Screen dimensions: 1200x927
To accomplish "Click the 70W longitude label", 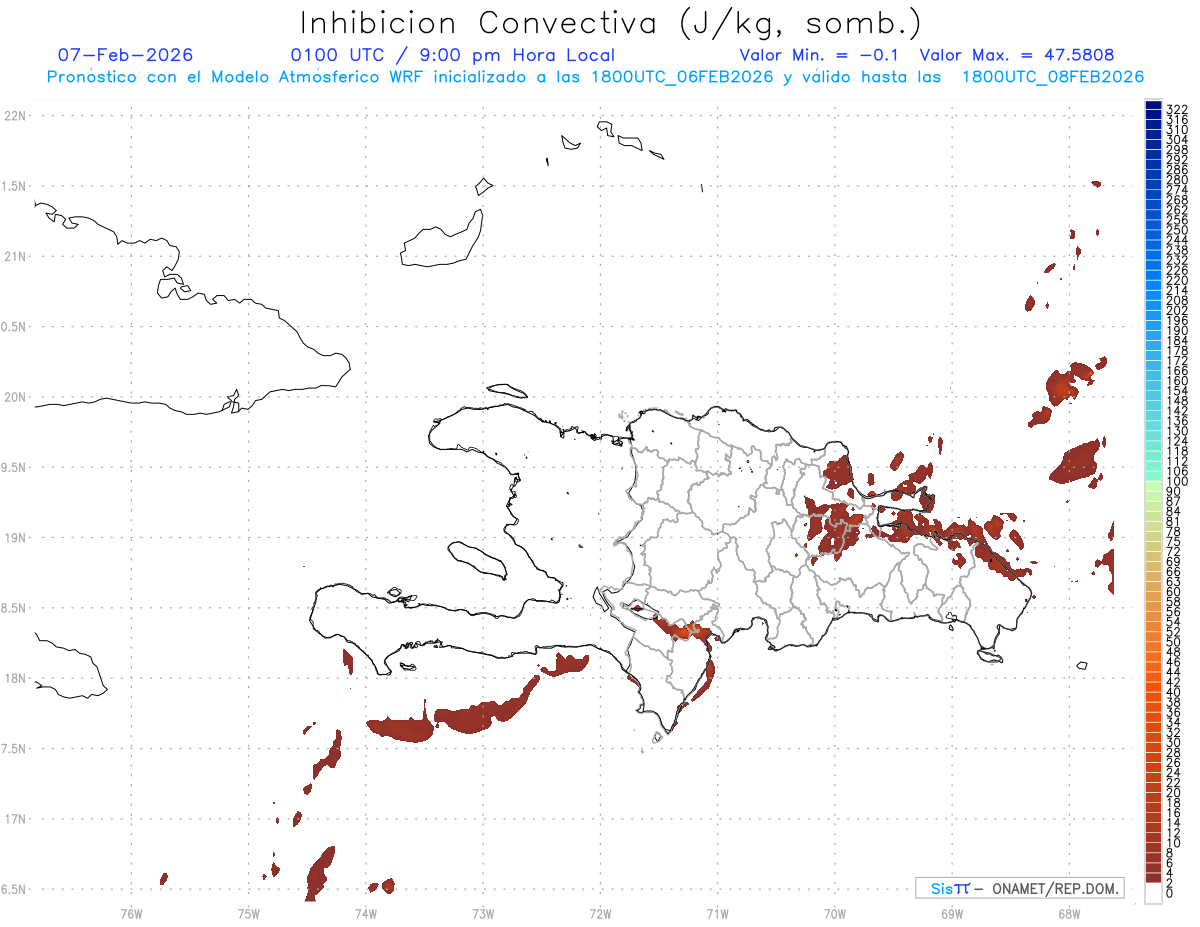I will pyautogui.click(x=835, y=912).
